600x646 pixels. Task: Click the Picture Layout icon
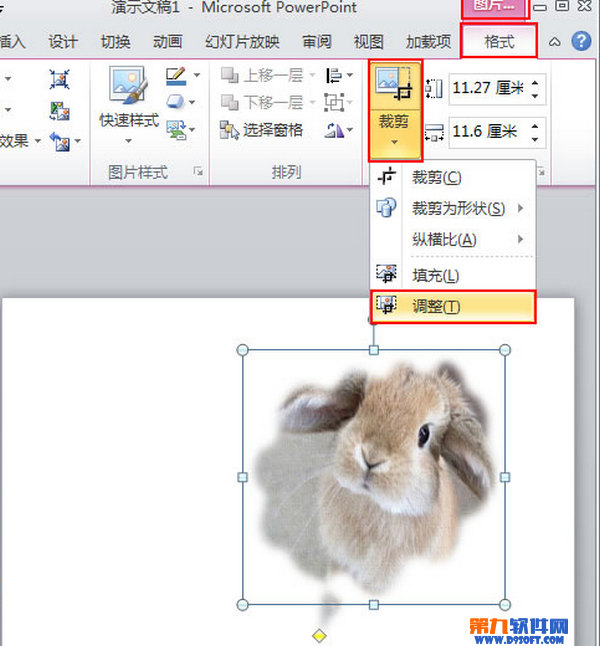pyautogui.click(x=176, y=129)
